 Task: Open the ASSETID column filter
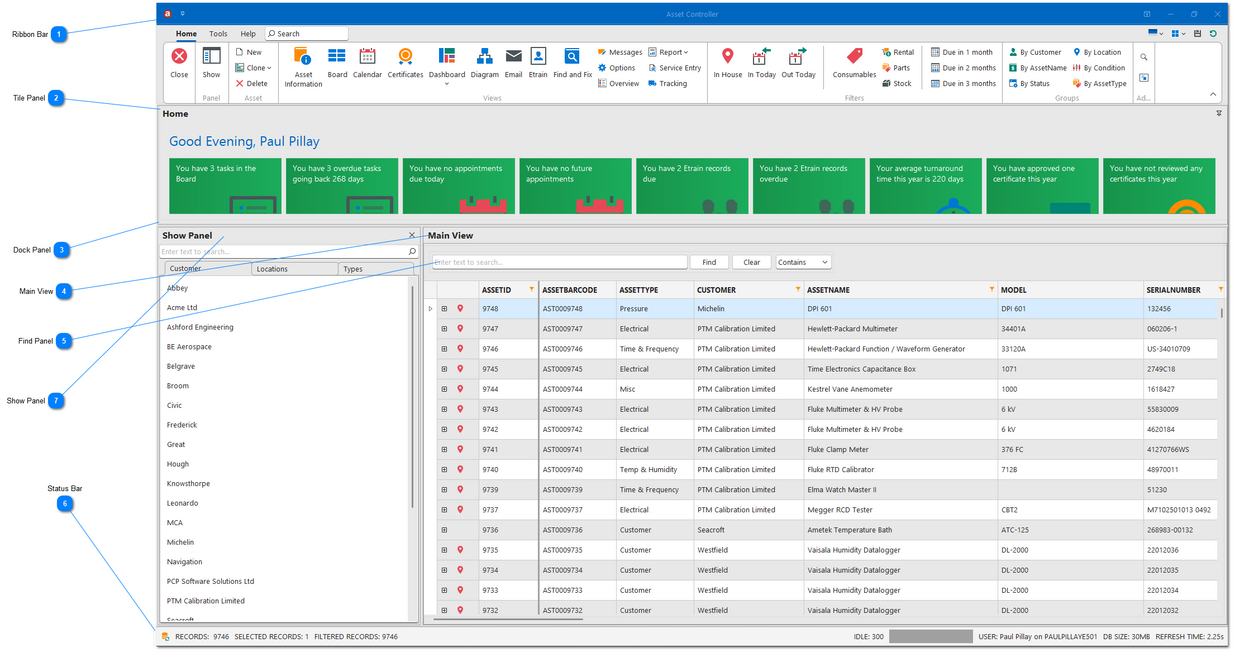[531, 289]
